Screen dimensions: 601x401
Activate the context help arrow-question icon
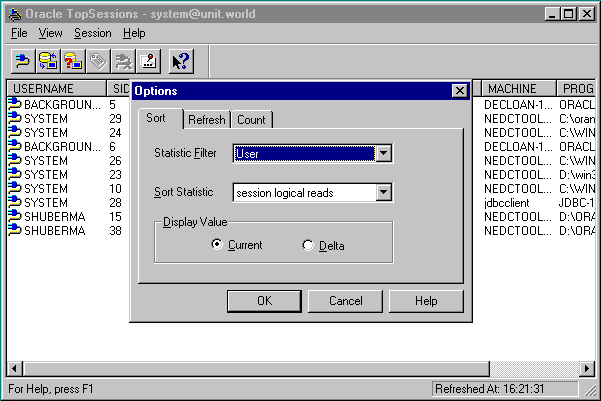point(181,61)
